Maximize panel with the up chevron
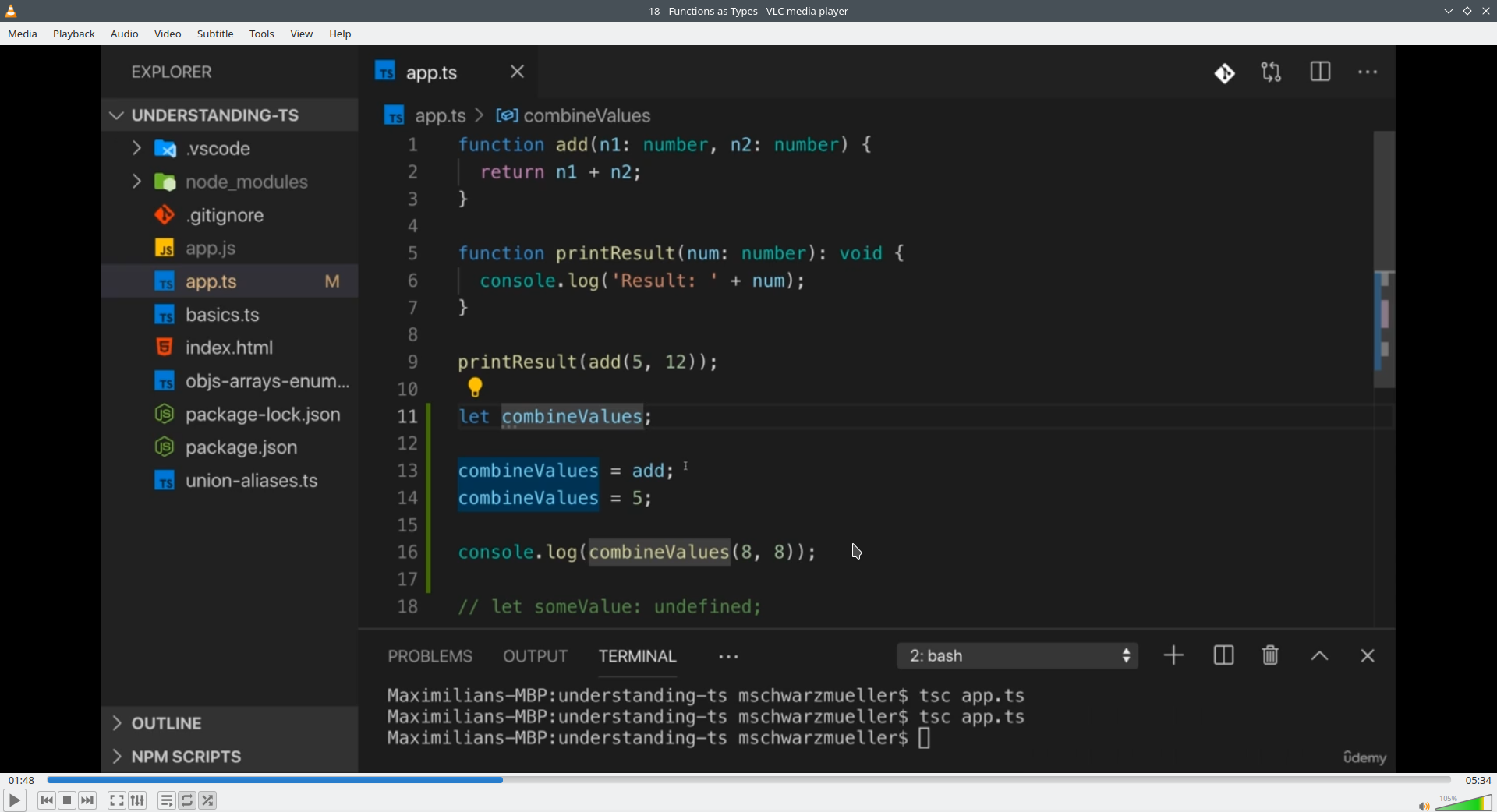This screenshot has height=812, width=1497. 1319,656
